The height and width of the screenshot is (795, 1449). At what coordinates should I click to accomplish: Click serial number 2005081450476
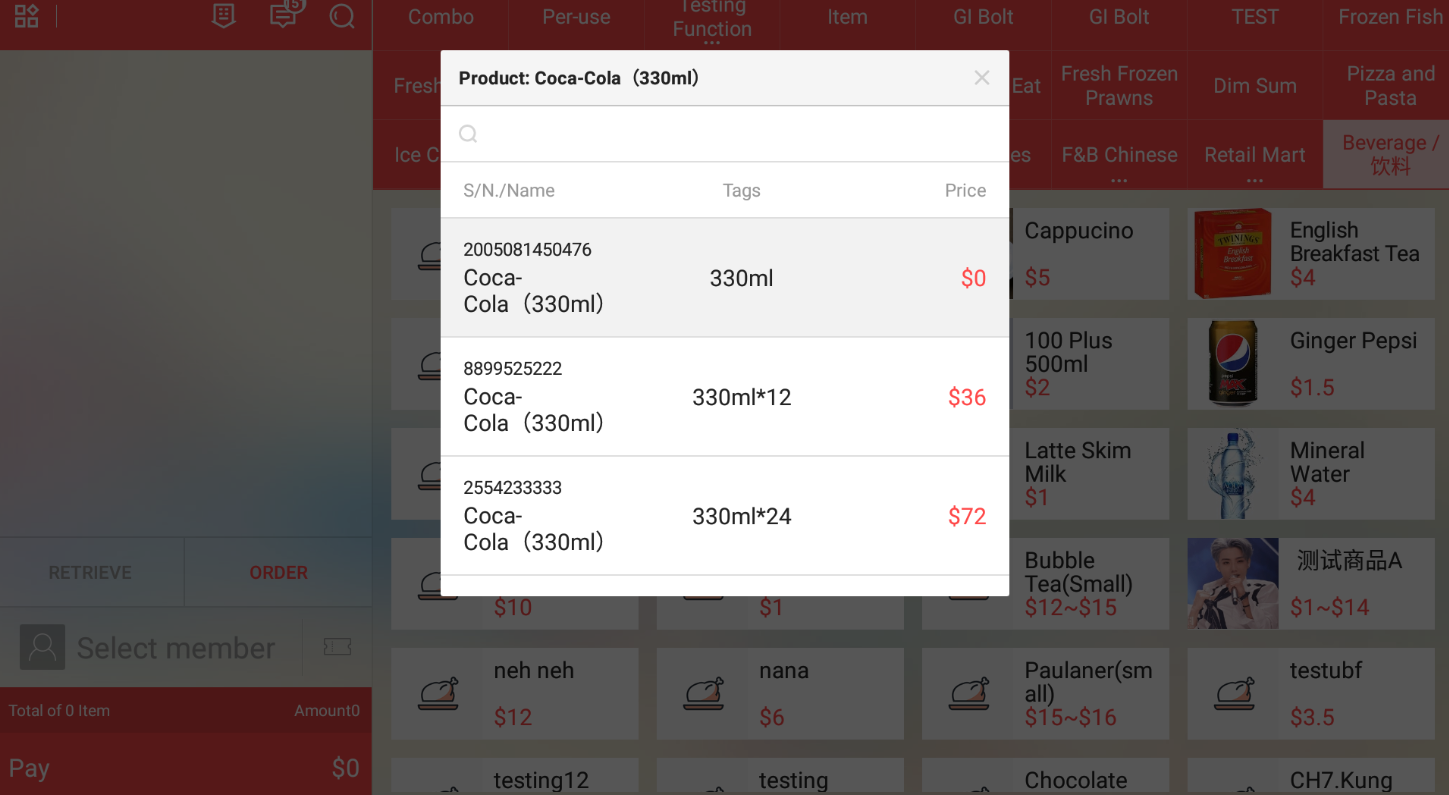[527, 250]
